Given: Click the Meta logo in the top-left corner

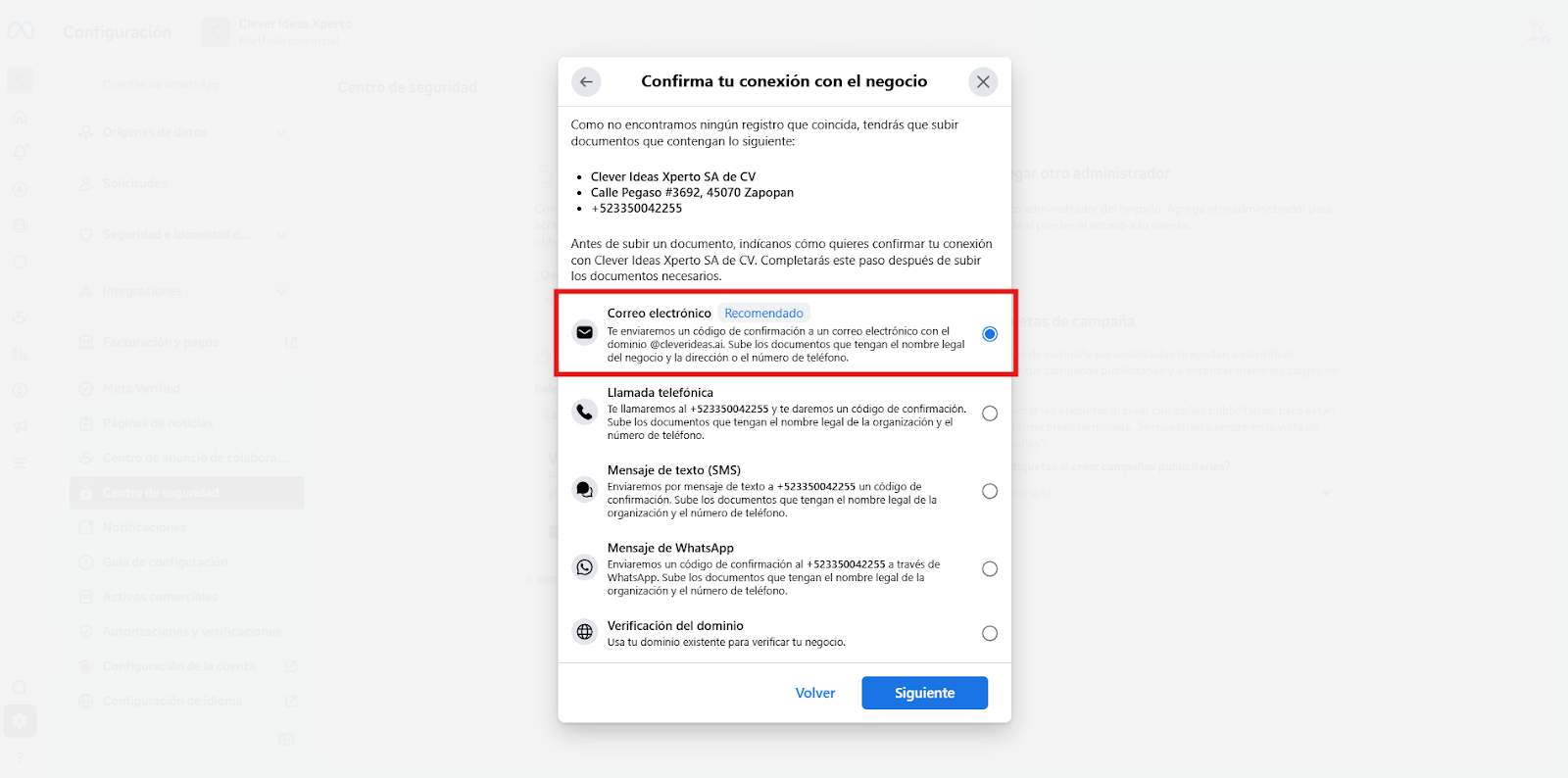Looking at the screenshot, I should pyautogui.click(x=21, y=31).
